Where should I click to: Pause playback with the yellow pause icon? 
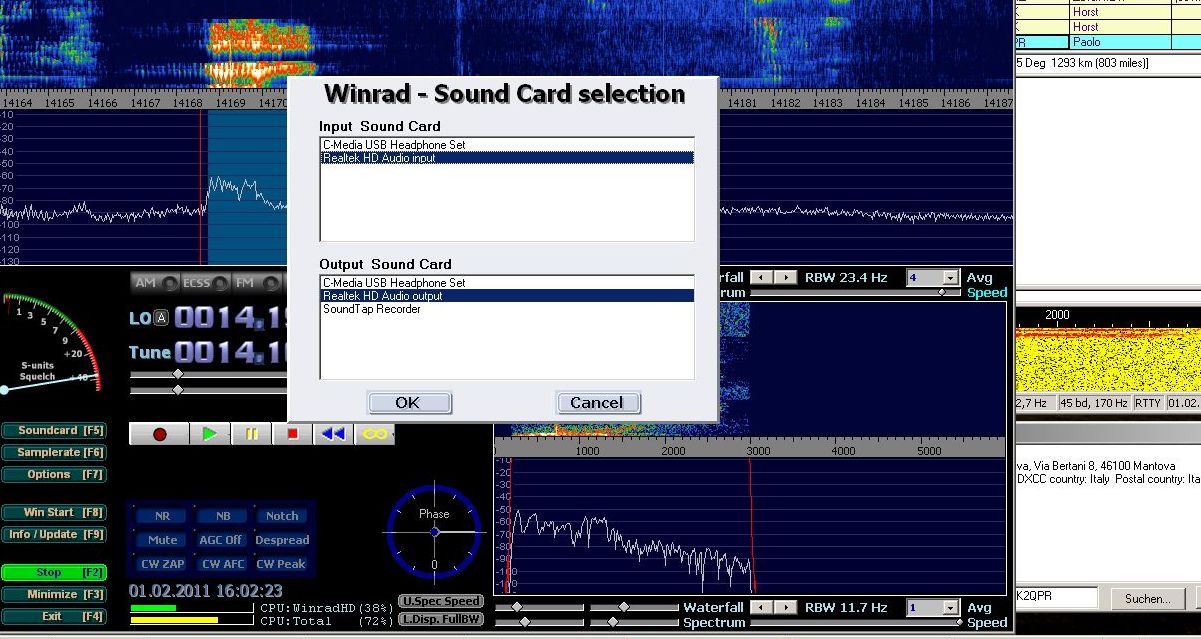251,434
